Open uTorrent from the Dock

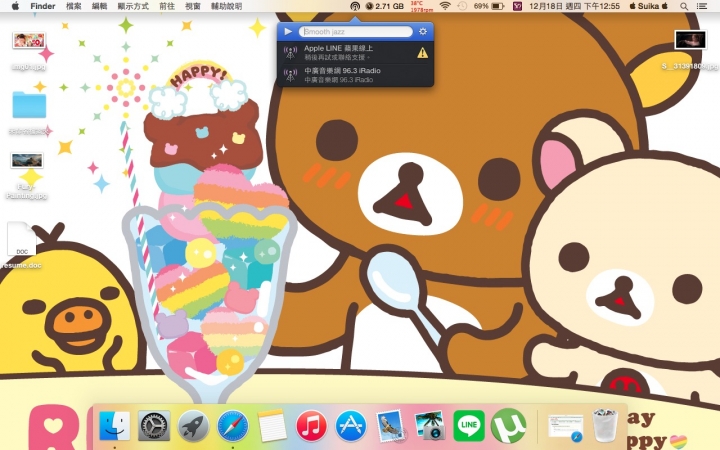[508, 426]
